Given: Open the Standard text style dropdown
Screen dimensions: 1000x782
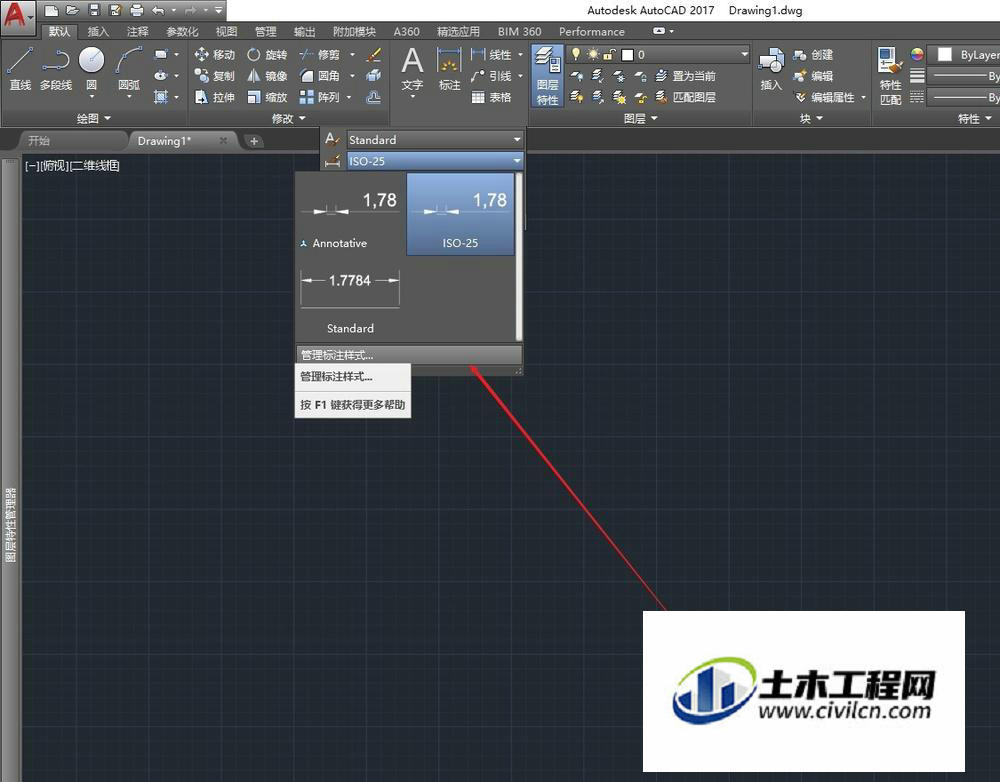Looking at the screenshot, I should tap(435, 140).
